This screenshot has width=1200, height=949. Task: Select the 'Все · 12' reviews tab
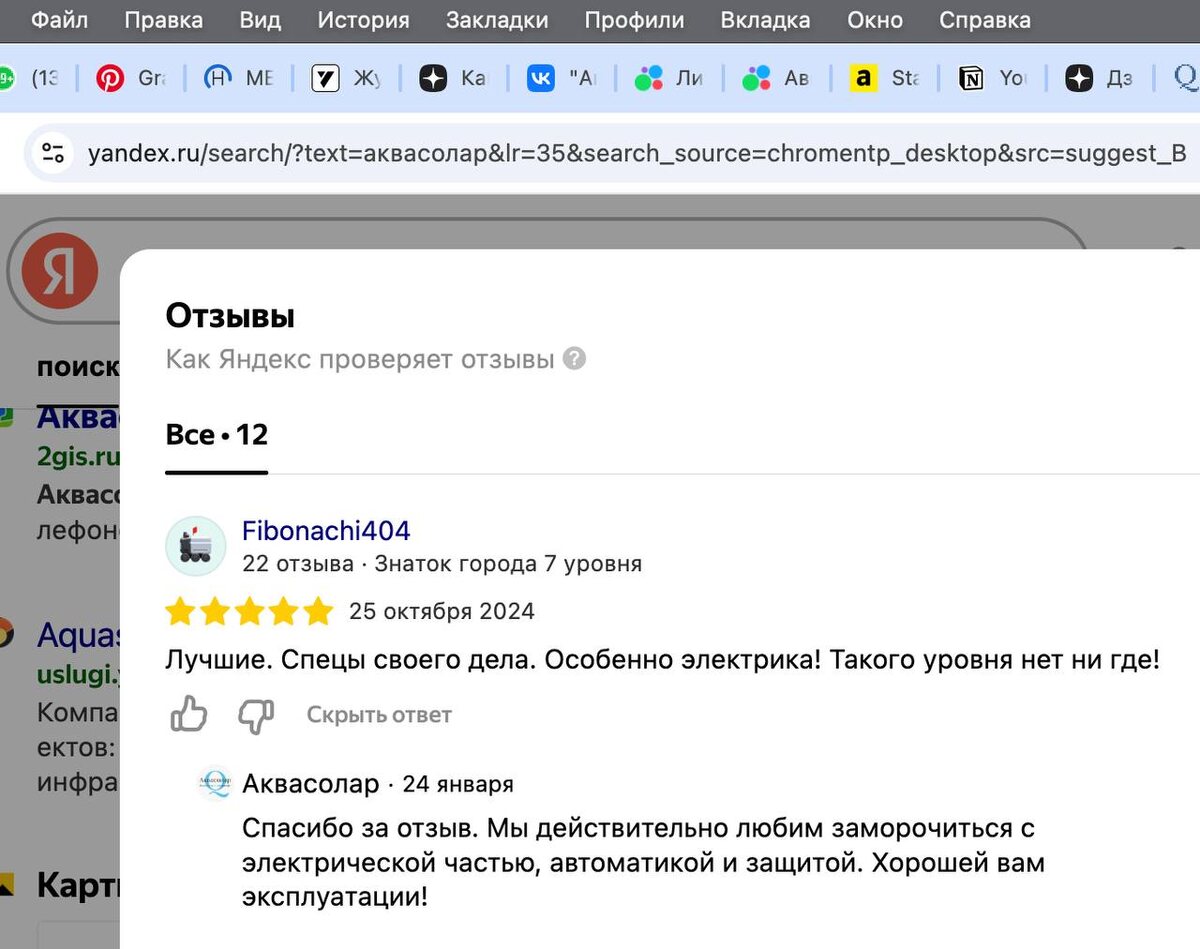click(x=217, y=435)
